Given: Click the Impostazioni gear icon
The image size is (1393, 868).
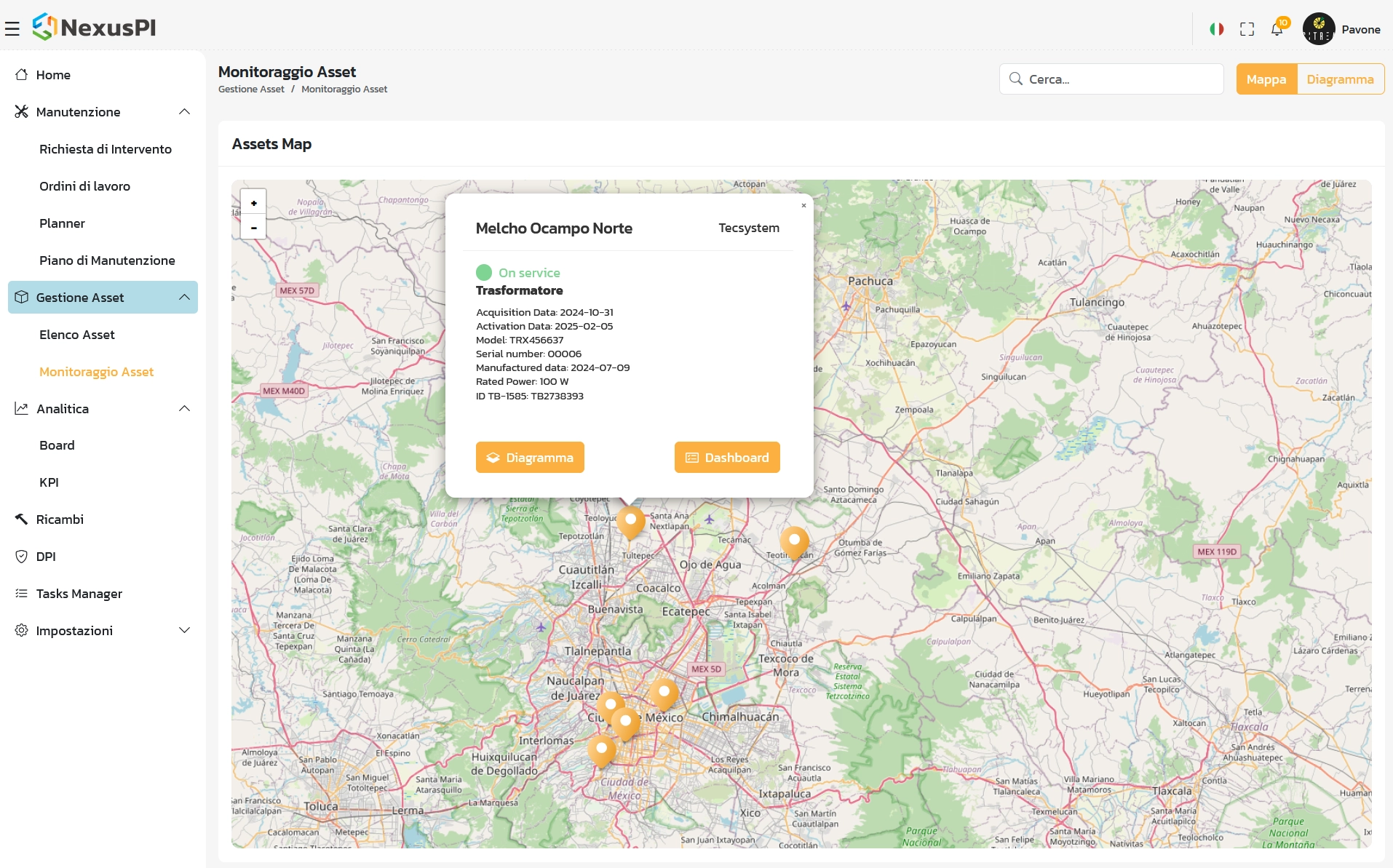Looking at the screenshot, I should [x=21, y=630].
